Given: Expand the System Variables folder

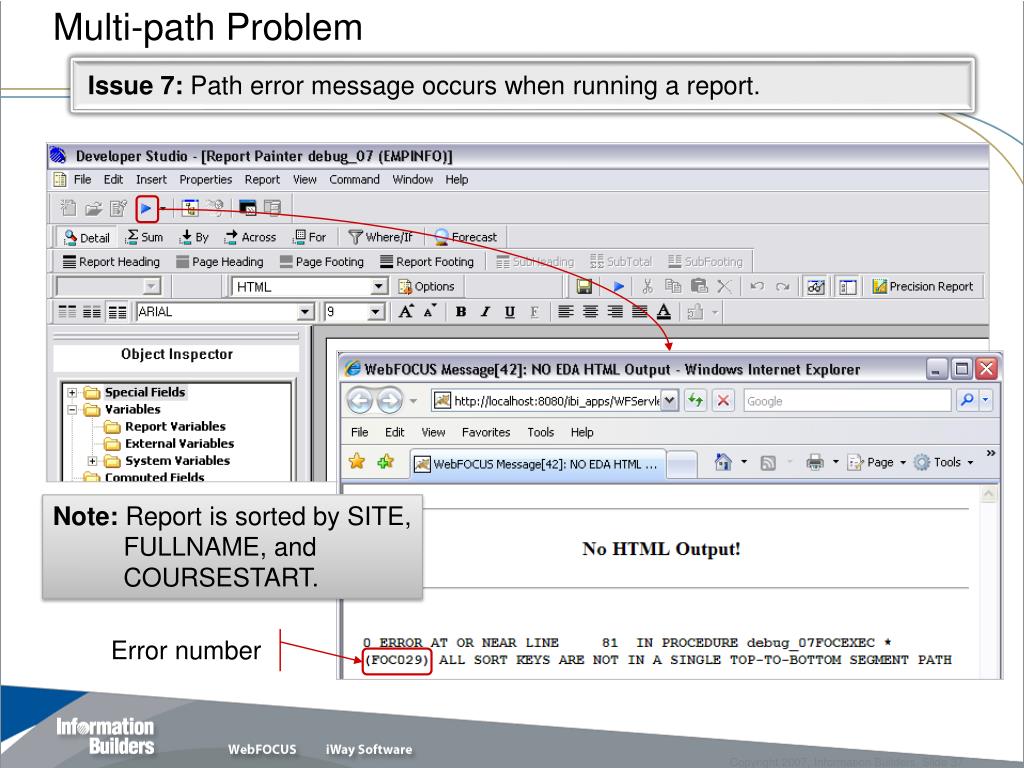Looking at the screenshot, I should (x=92, y=460).
